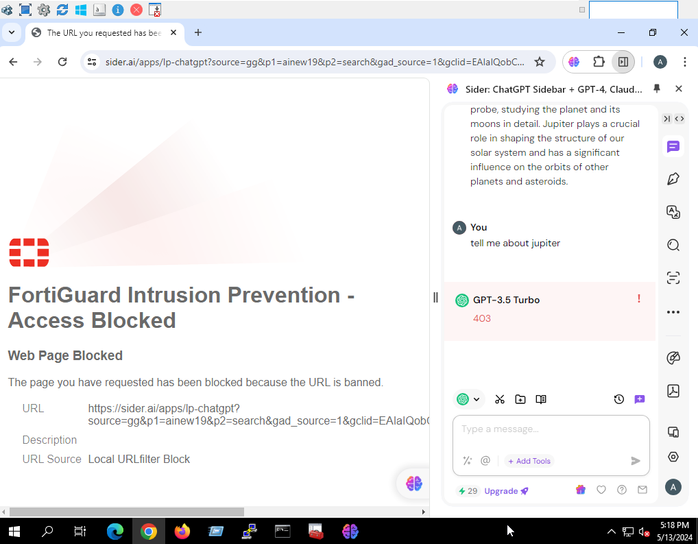Click the red exclamation error icon on GPT-3.5 Turbo
The height and width of the screenshot is (544, 698).
[639, 299]
